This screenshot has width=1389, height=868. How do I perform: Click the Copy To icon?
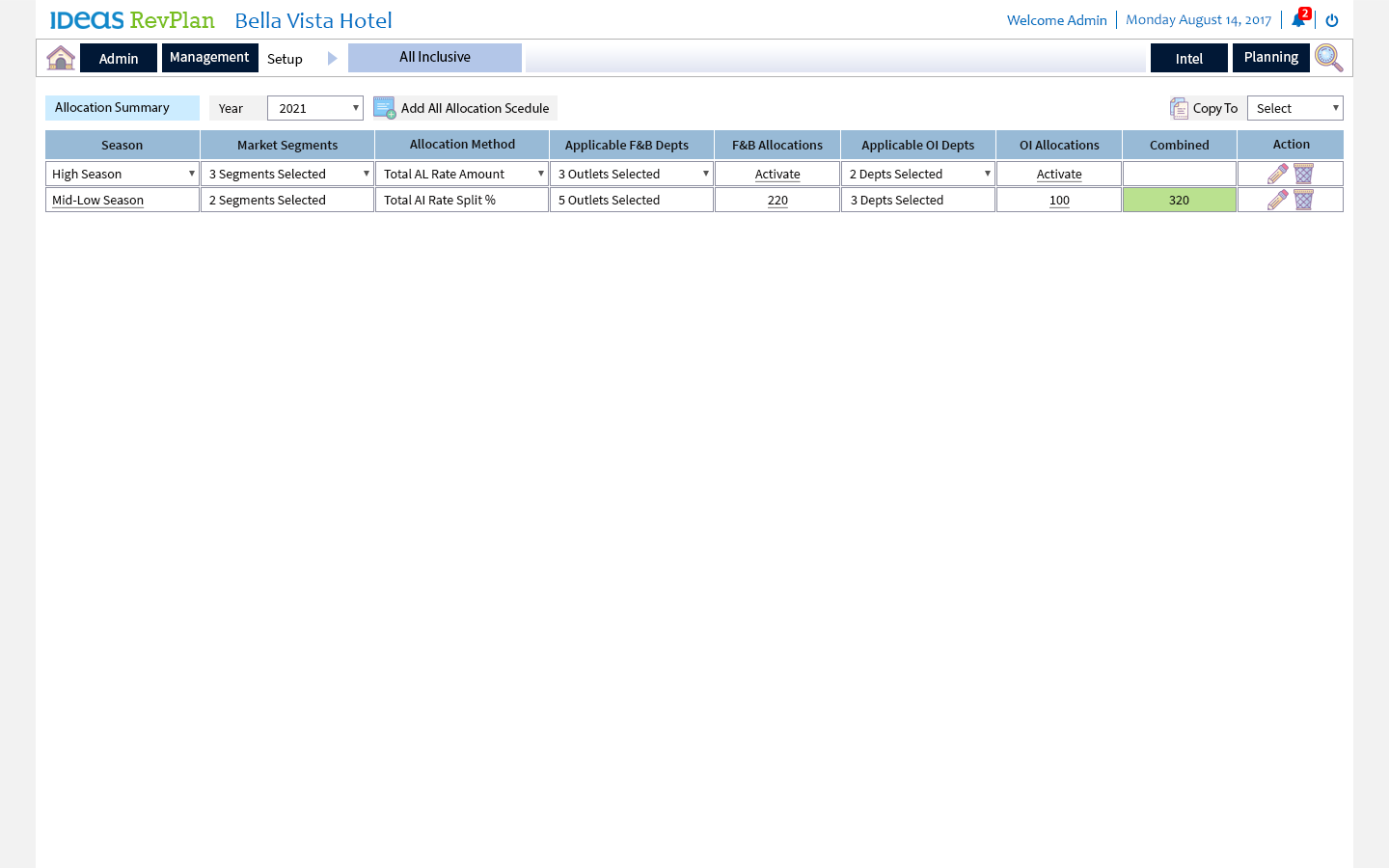[x=1179, y=108]
